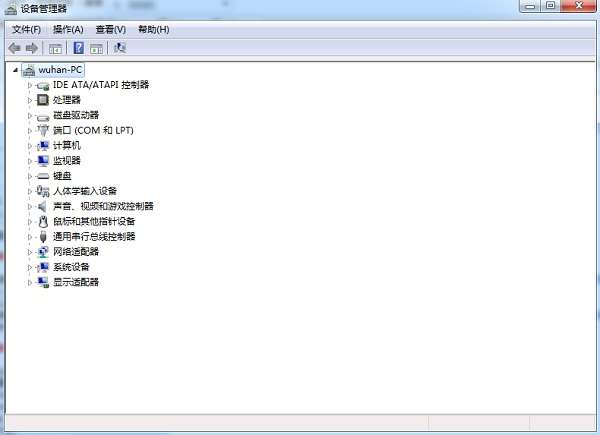Screen dimensions: 600x435
Task: Click the IDE ATA/ATAPI 控制器 icon
Action: click(x=43, y=85)
